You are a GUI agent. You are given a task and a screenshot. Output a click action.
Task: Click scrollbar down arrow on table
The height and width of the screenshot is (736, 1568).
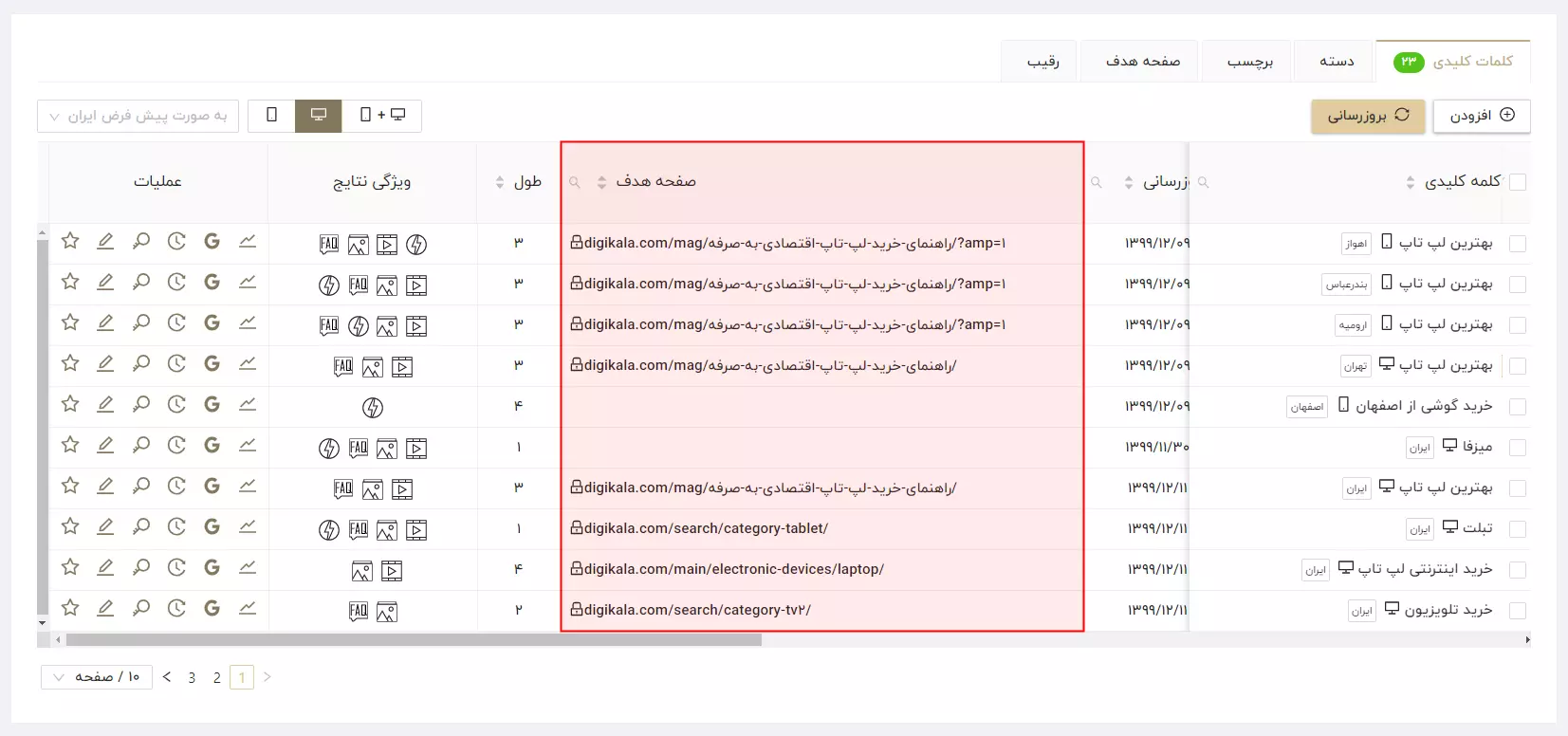pyautogui.click(x=42, y=623)
